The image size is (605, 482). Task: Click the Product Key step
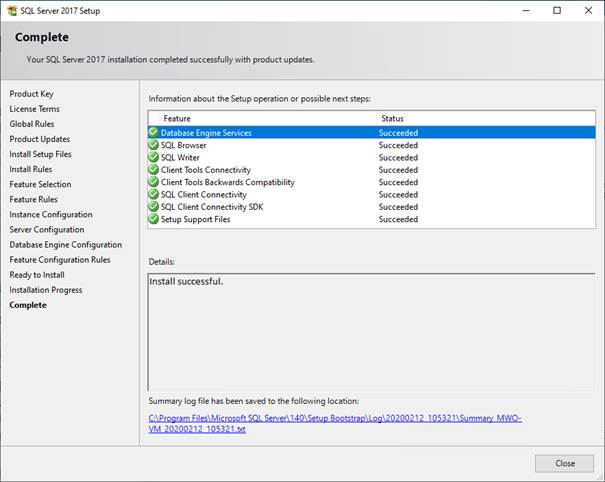(32, 94)
